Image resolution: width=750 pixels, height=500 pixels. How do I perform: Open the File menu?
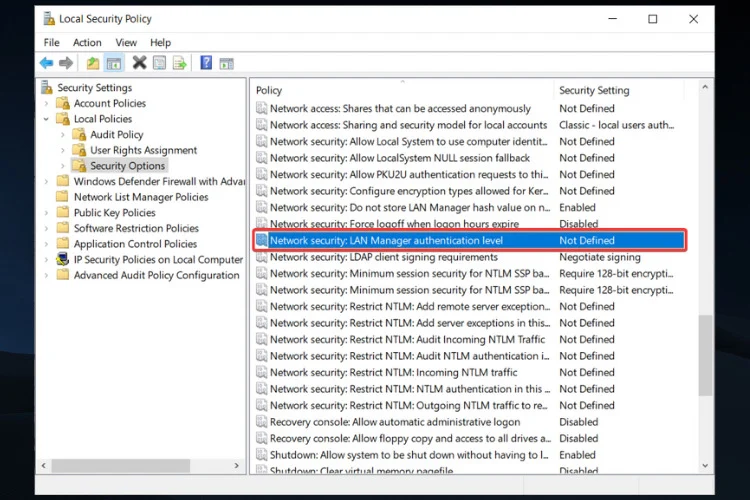point(52,43)
